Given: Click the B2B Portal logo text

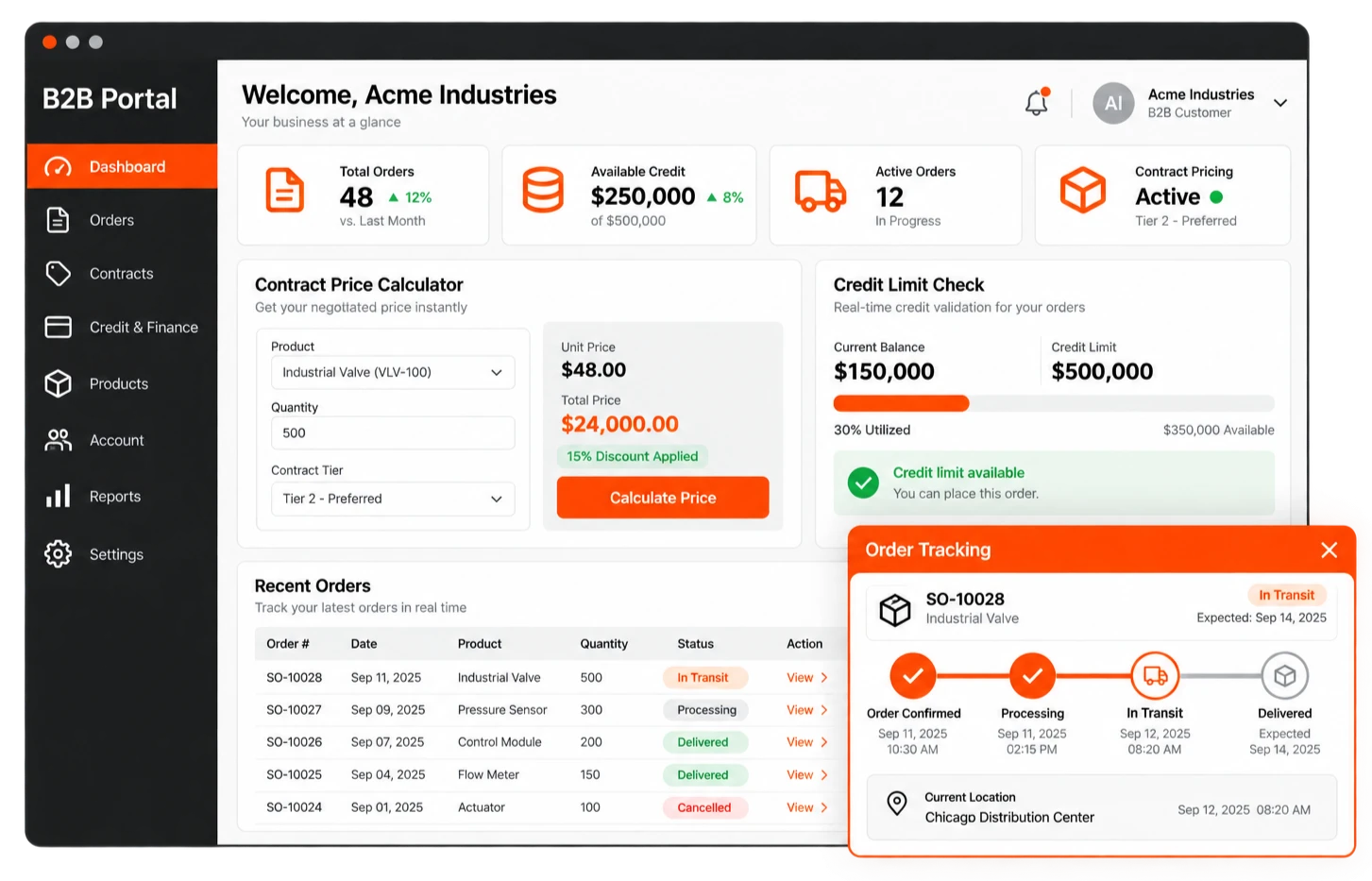Looking at the screenshot, I should (110, 99).
